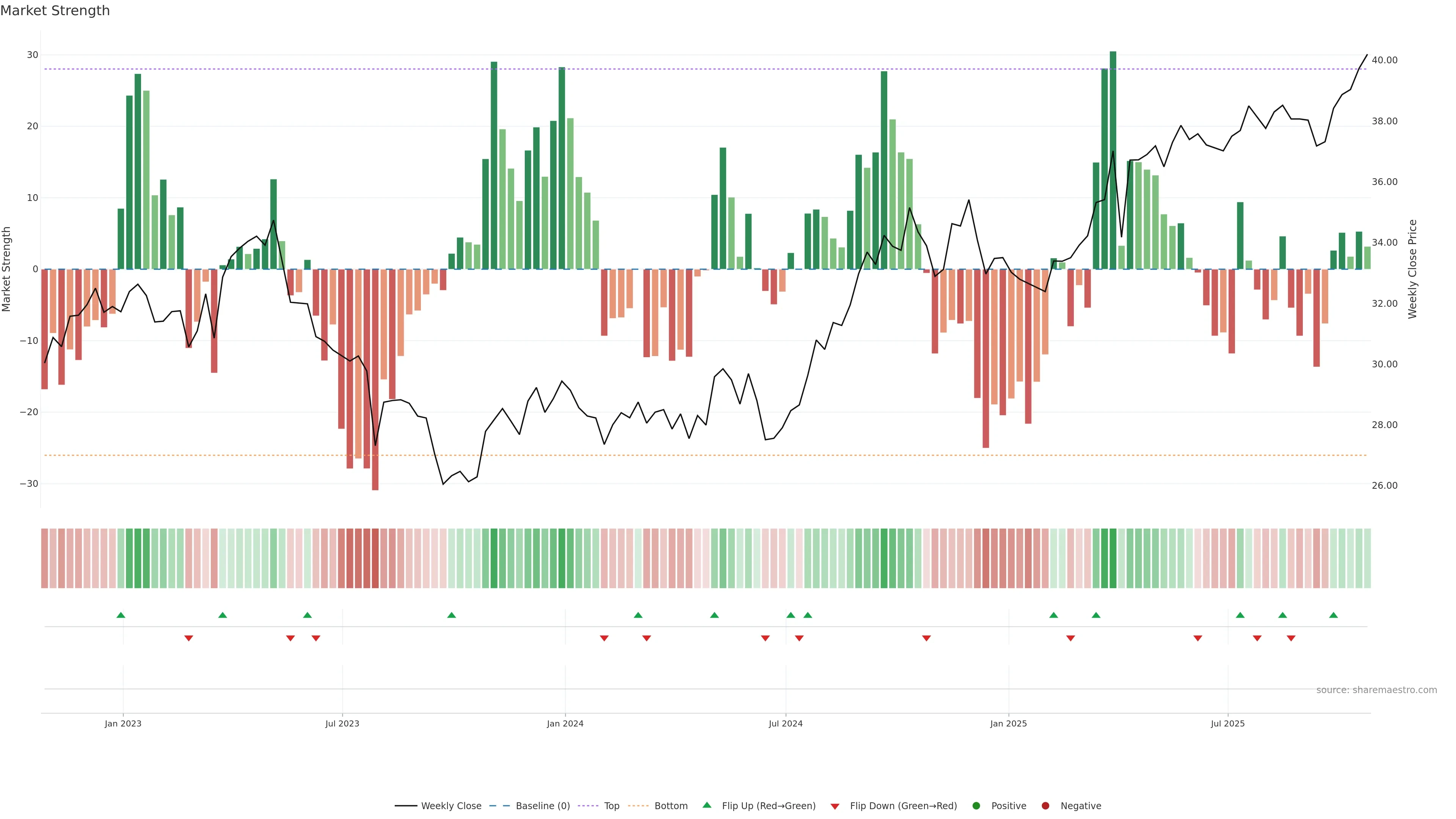Click the Market Strength chart title
The height and width of the screenshot is (819, 1456).
pyautogui.click(x=55, y=11)
